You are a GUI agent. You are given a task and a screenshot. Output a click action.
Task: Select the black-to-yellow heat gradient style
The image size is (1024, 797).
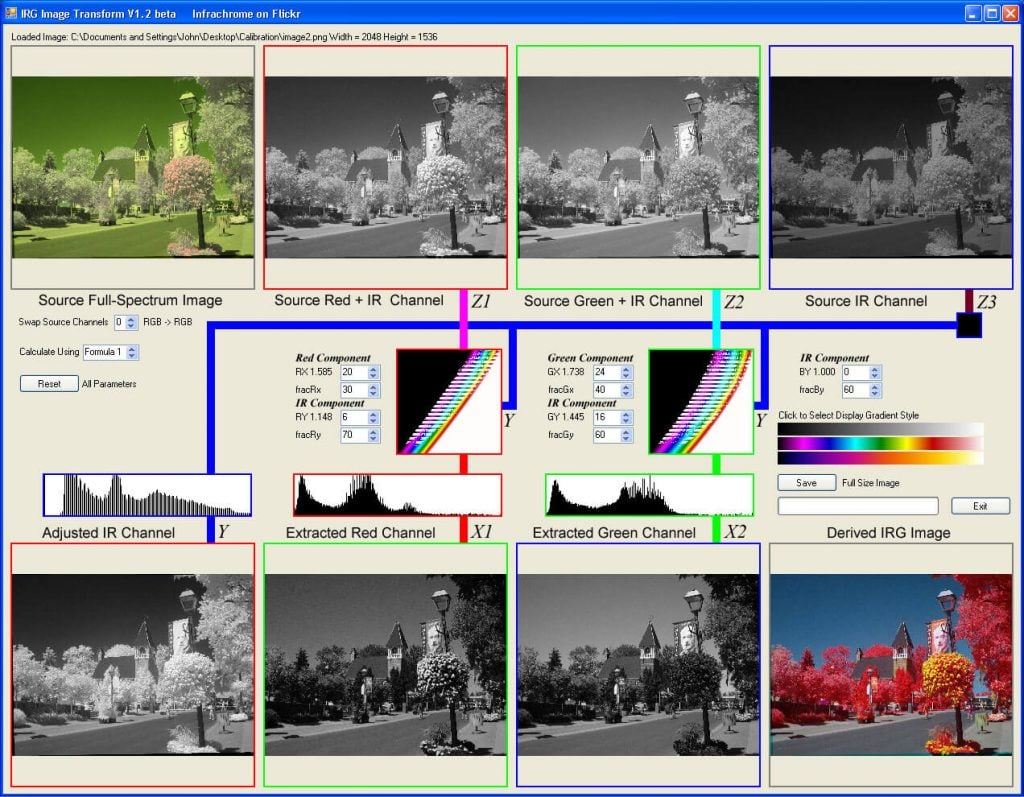(x=880, y=458)
